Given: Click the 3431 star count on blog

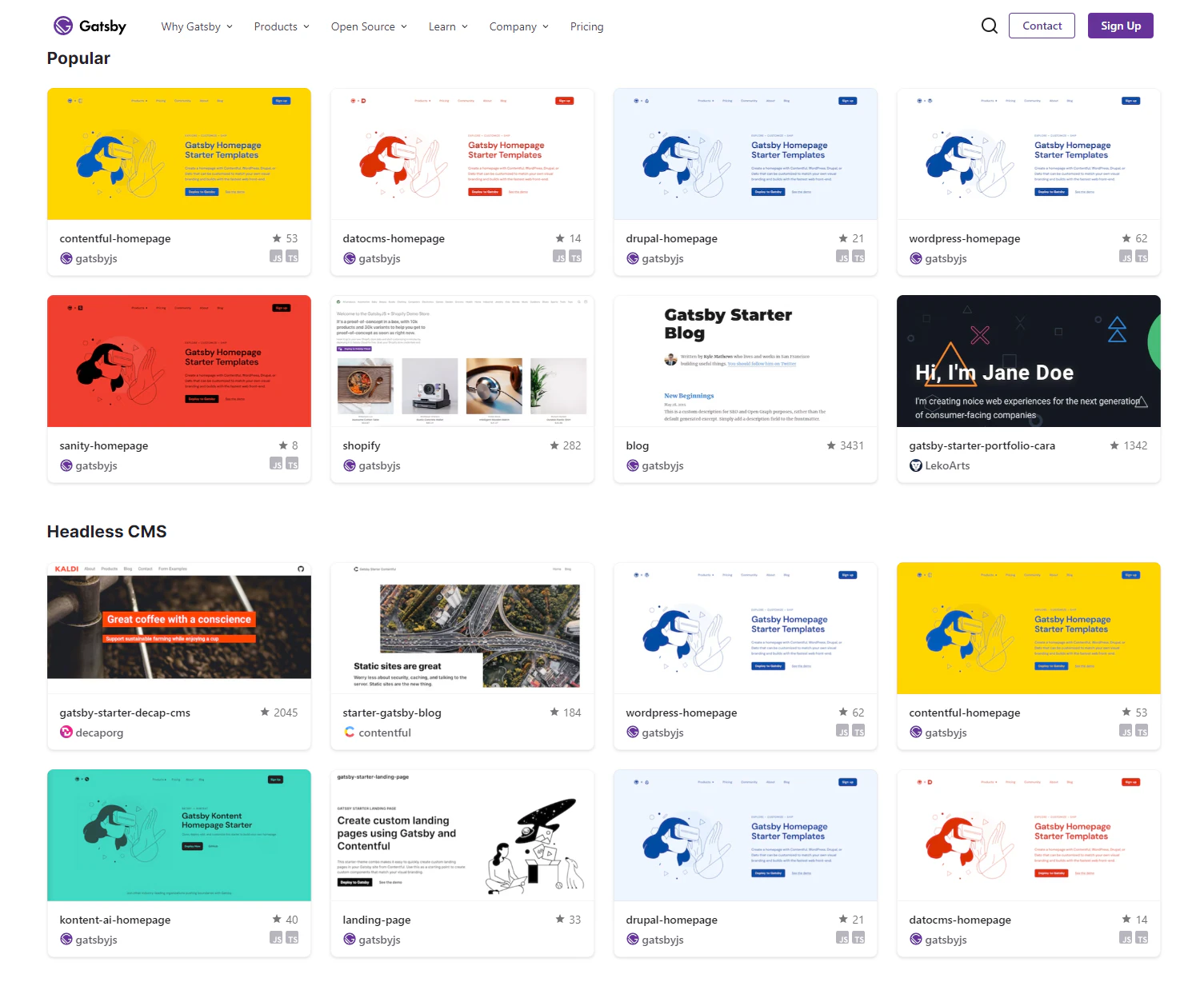Looking at the screenshot, I should (x=851, y=445).
